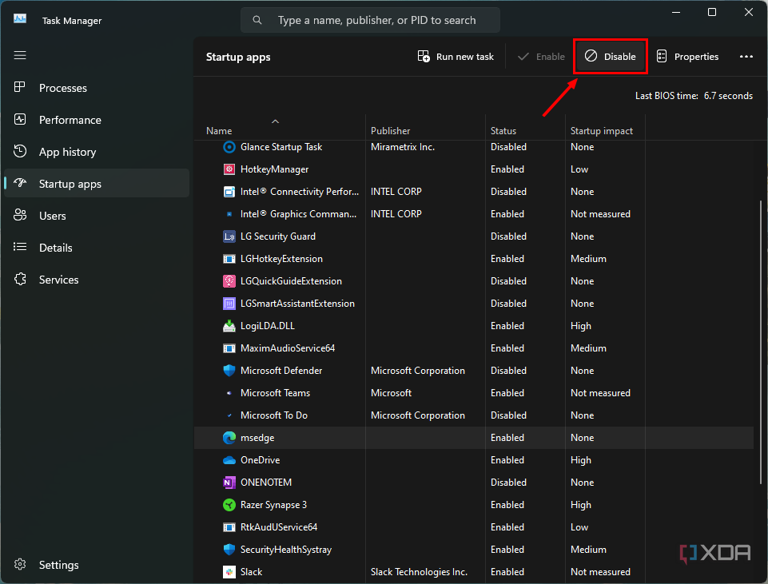Image resolution: width=768 pixels, height=584 pixels.
Task: Click the Glance Startup Task icon
Action: point(229,147)
